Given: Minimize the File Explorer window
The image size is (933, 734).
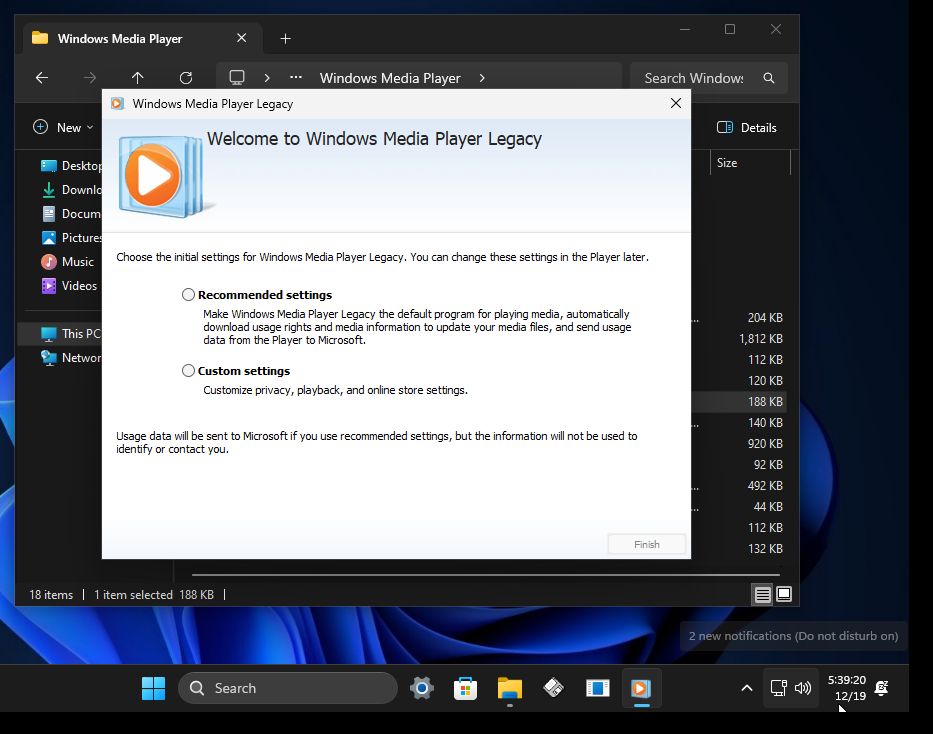Looking at the screenshot, I should (x=685, y=29).
